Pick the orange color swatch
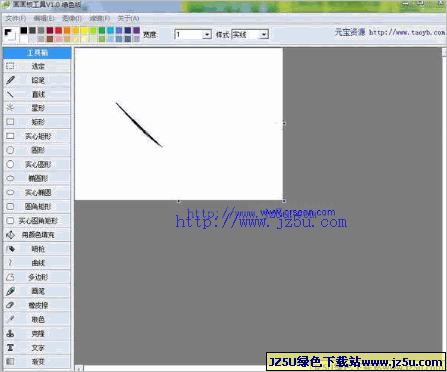This screenshot has height=372, width=447. point(67,30)
